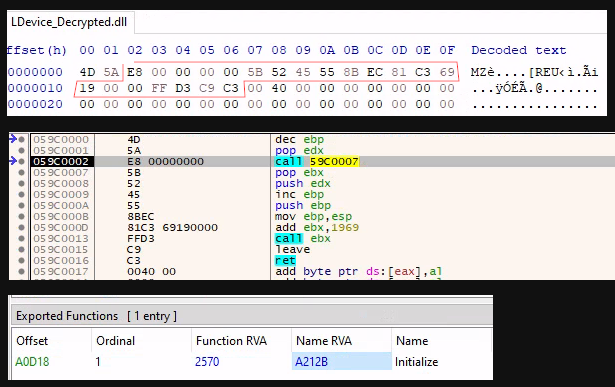This screenshot has height=387, width=615.
Task: Toggle breakpoint dot at address 059C0000
Action: 22,139
